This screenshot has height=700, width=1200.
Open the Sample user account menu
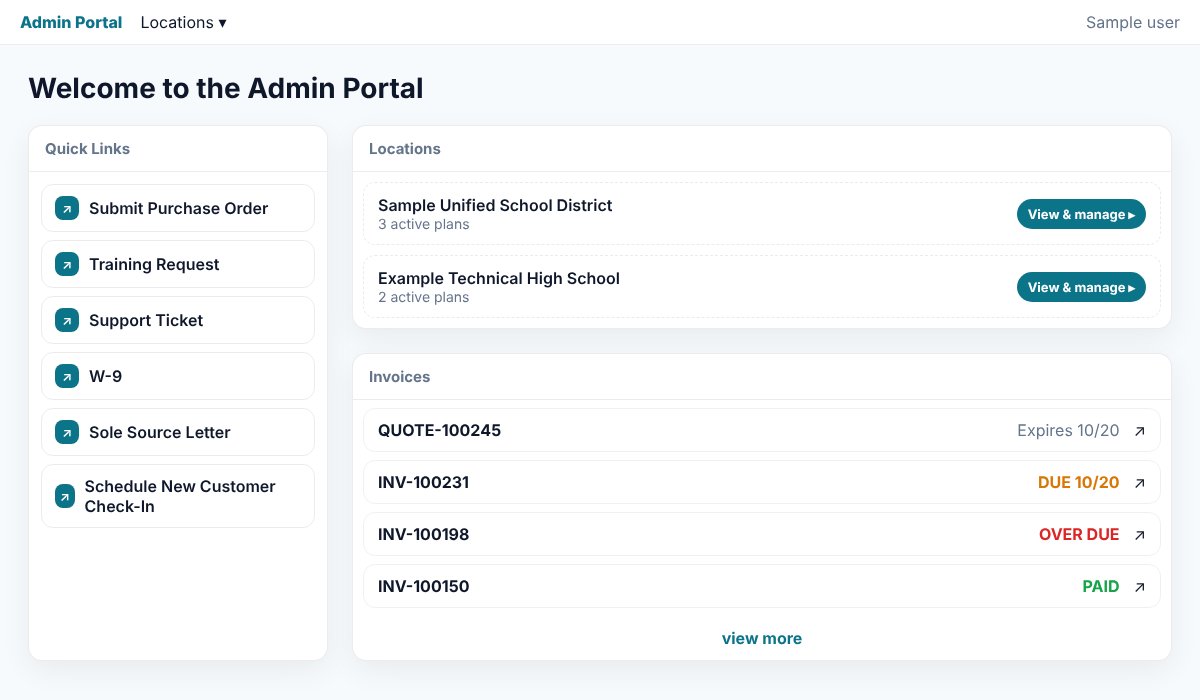(x=1133, y=22)
